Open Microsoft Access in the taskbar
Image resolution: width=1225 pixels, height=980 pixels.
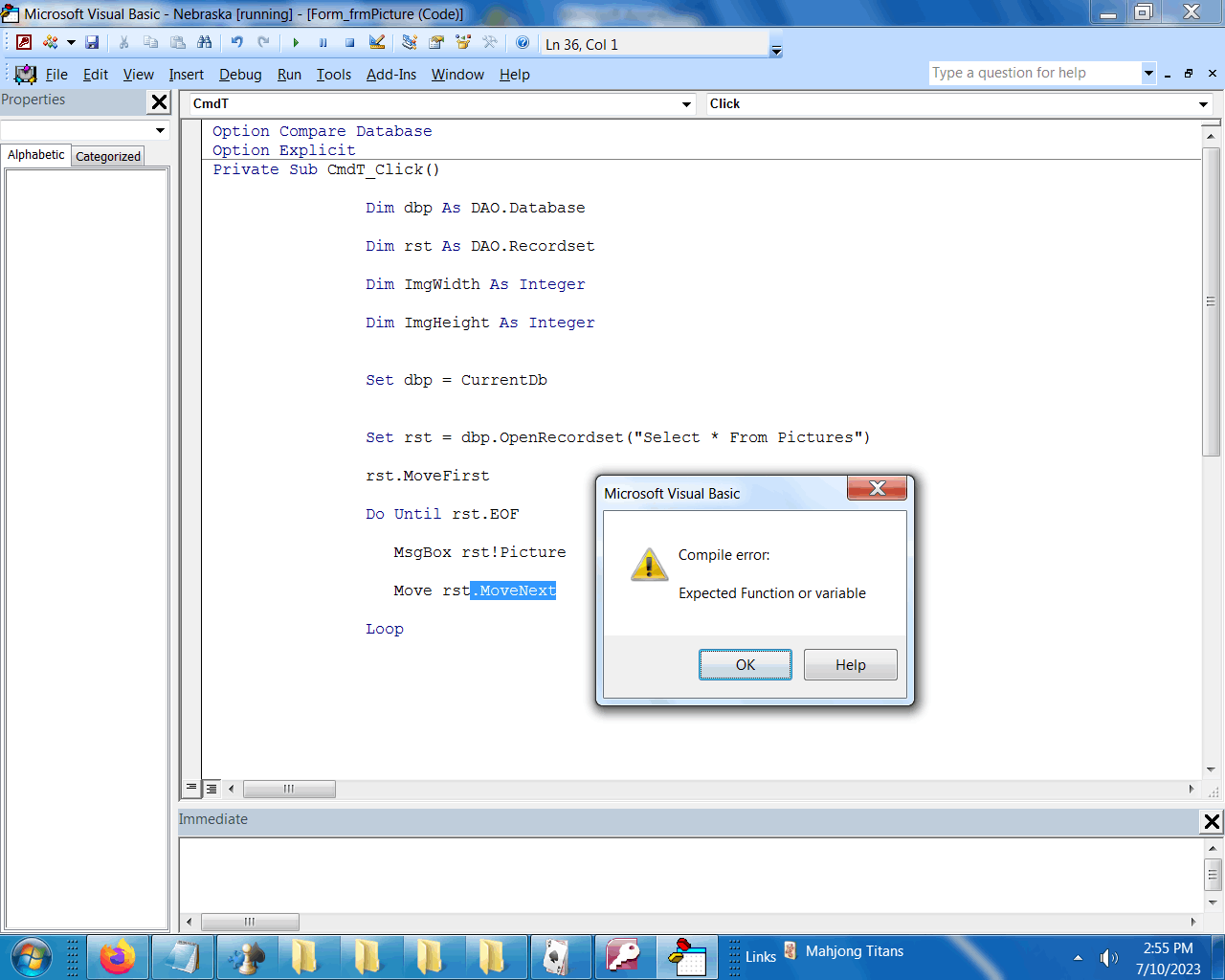point(624,957)
